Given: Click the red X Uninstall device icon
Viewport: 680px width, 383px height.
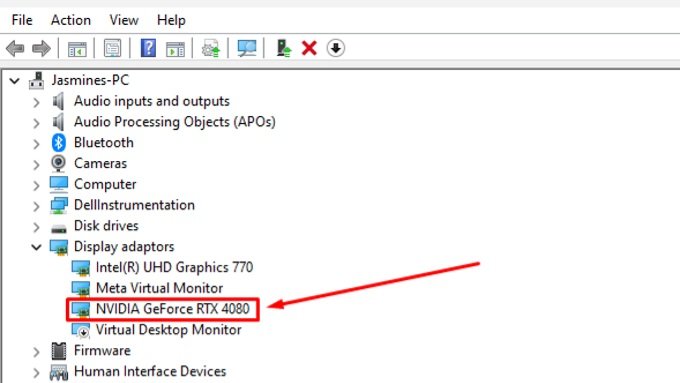Looking at the screenshot, I should tap(309, 48).
